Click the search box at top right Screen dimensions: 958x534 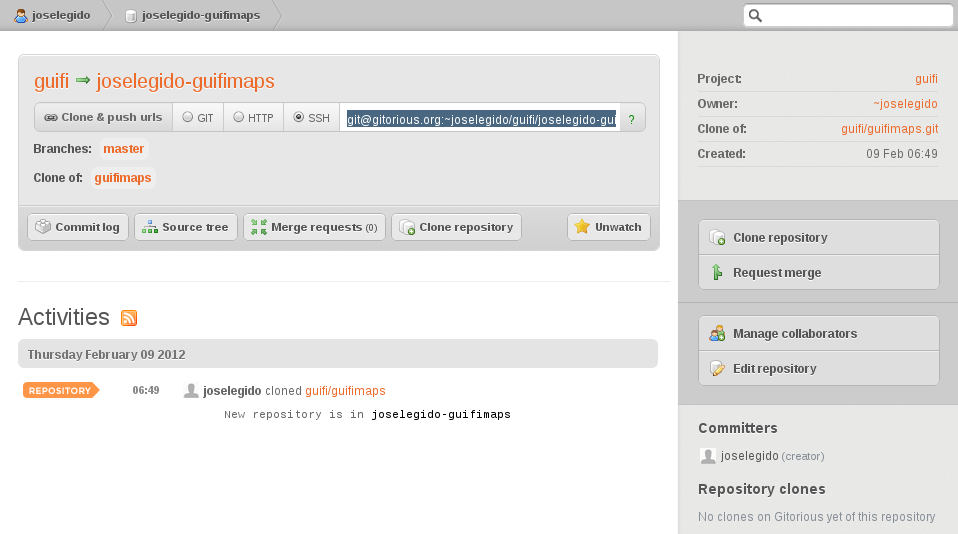tap(857, 15)
